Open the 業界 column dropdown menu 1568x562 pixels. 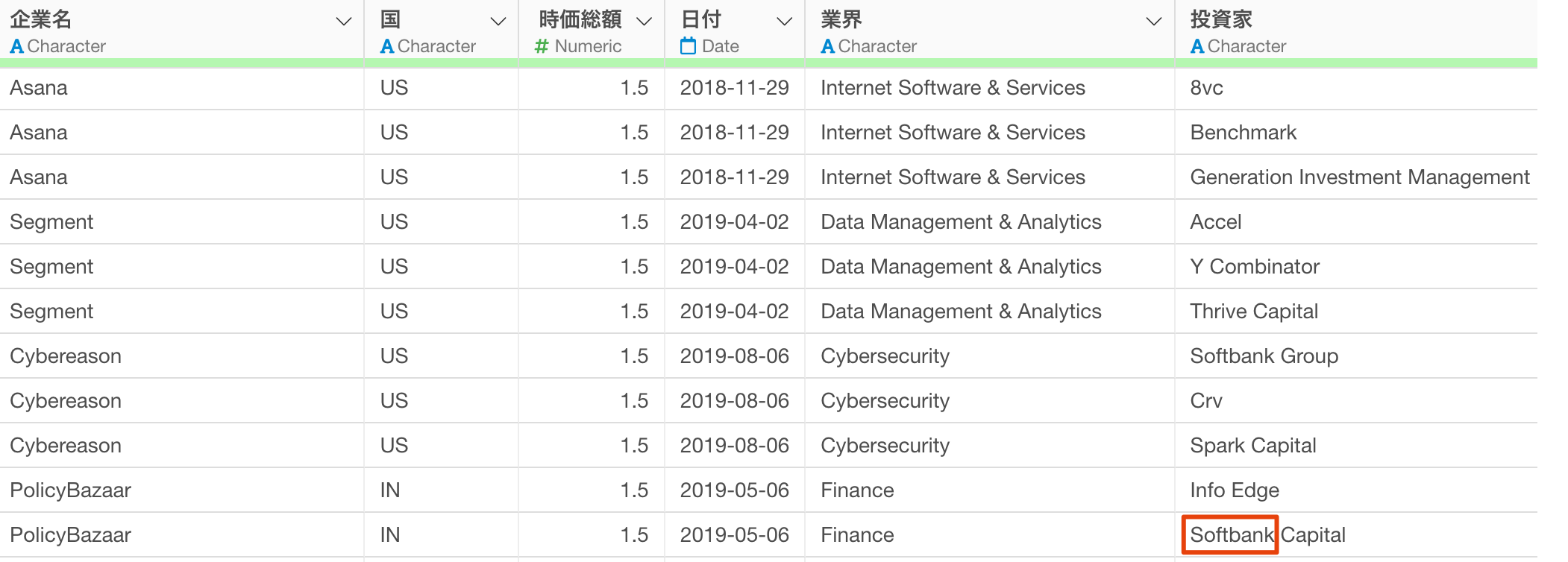pos(1154,22)
